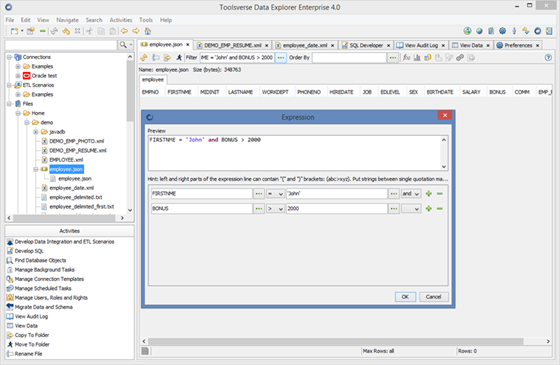Click the blue gear preferences icon top-right
The width and height of the screenshot is (560, 365).
(x=502, y=31)
